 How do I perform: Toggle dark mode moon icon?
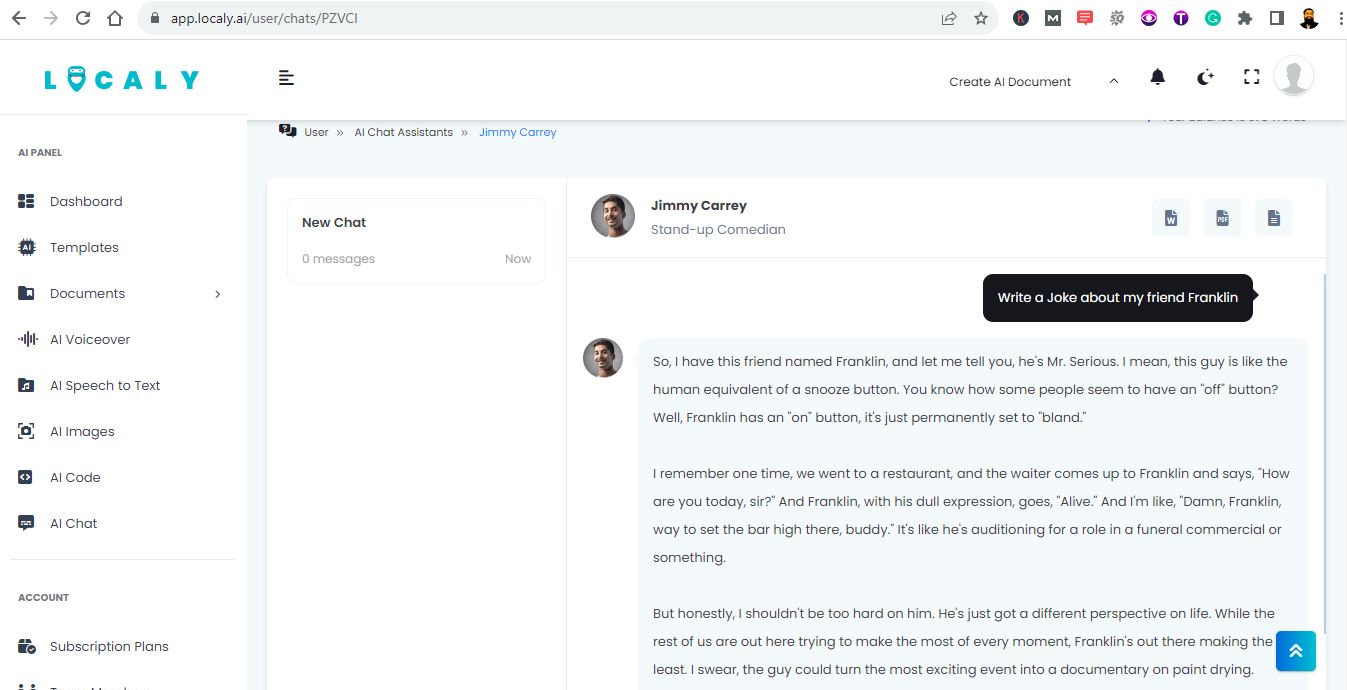click(x=1205, y=77)
